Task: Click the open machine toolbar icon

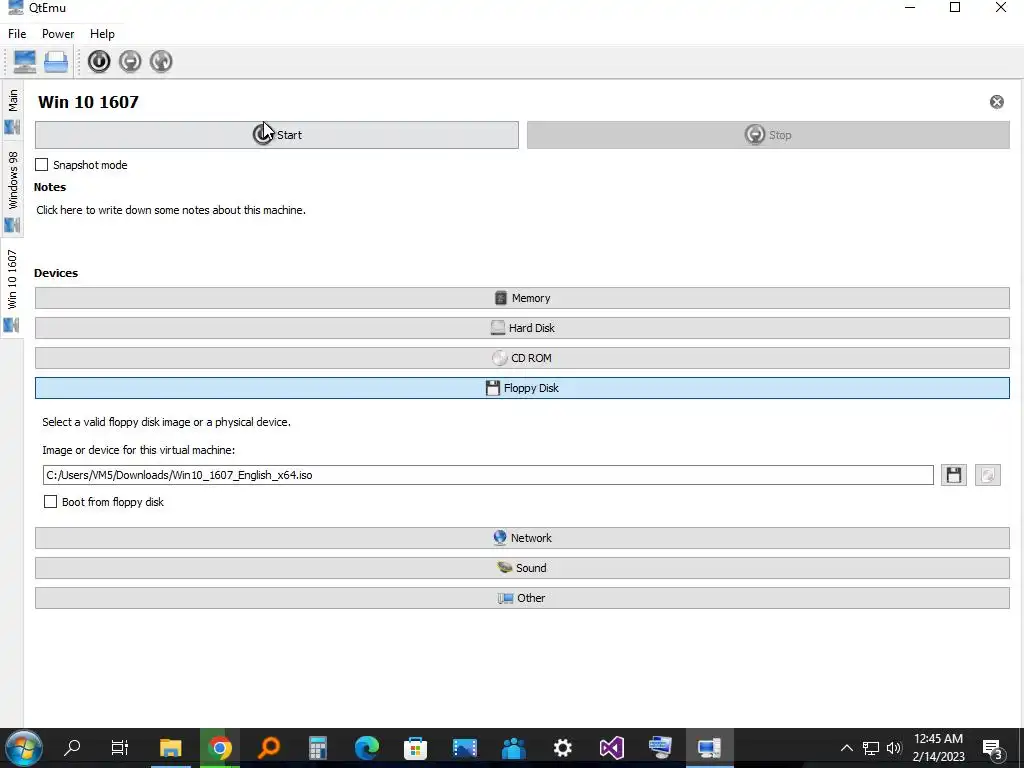Action: 56,62
